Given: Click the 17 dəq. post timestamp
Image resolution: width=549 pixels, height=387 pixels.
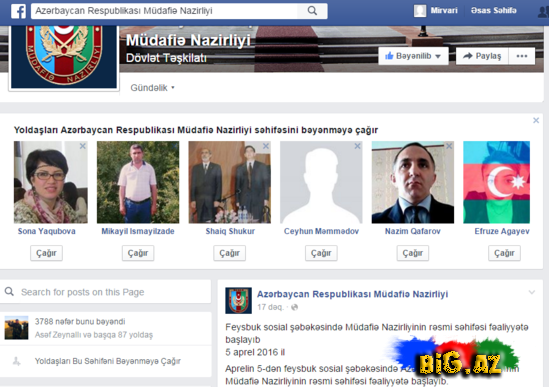Looking at the screenshot, I should 270,307.
